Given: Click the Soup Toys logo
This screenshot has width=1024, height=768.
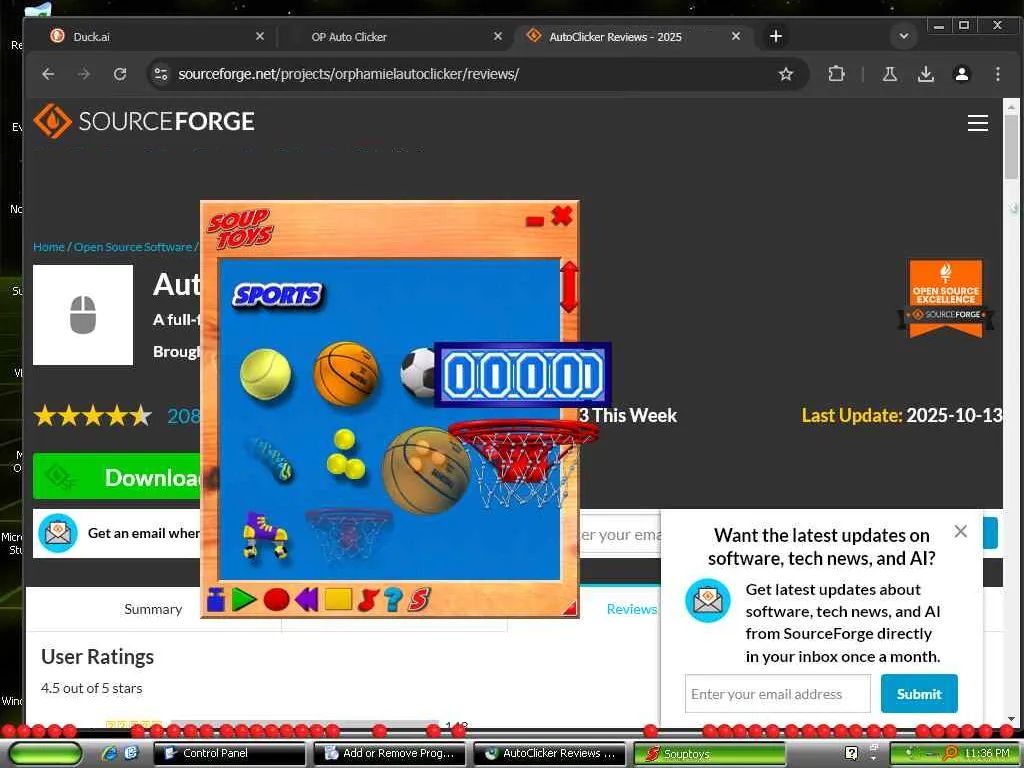Looking at the screenshot, I should (x=240, y=229).
